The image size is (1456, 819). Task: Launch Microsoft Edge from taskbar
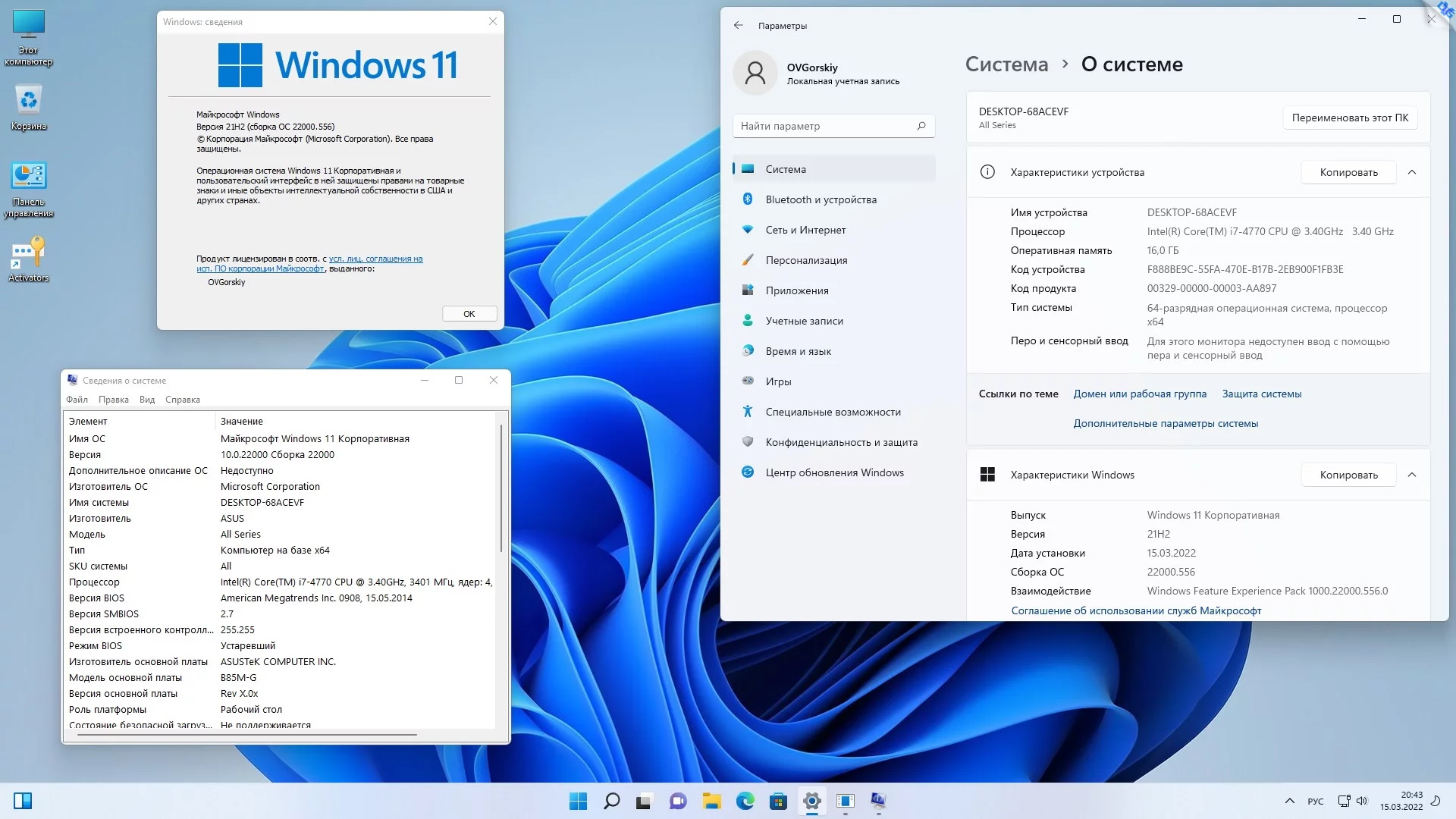[x=745, y=801]
